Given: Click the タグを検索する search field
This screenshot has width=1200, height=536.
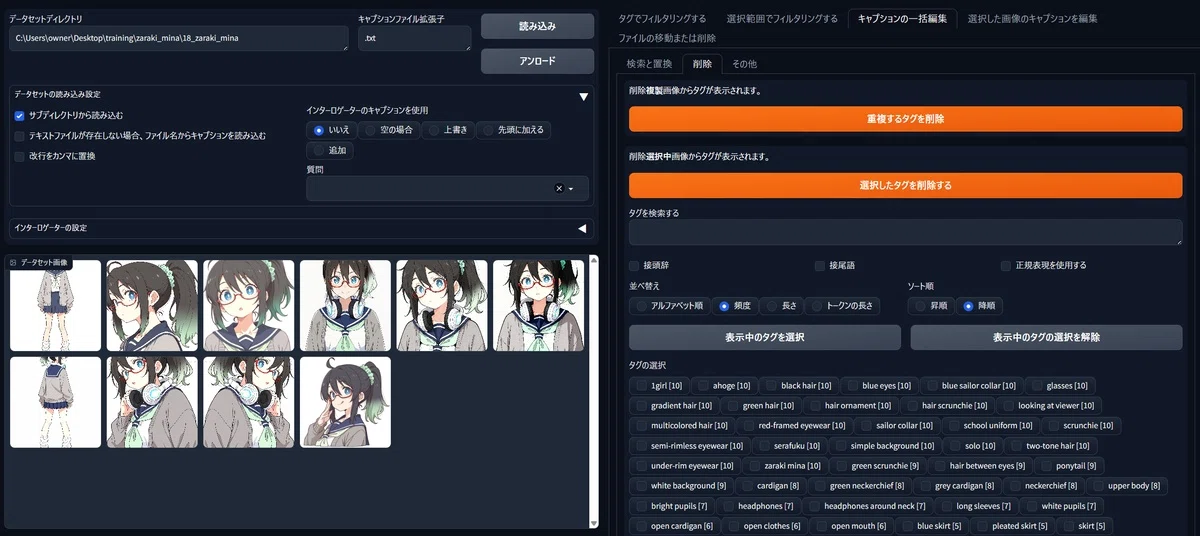Looking at the screenshot, I should click(905, 233).
